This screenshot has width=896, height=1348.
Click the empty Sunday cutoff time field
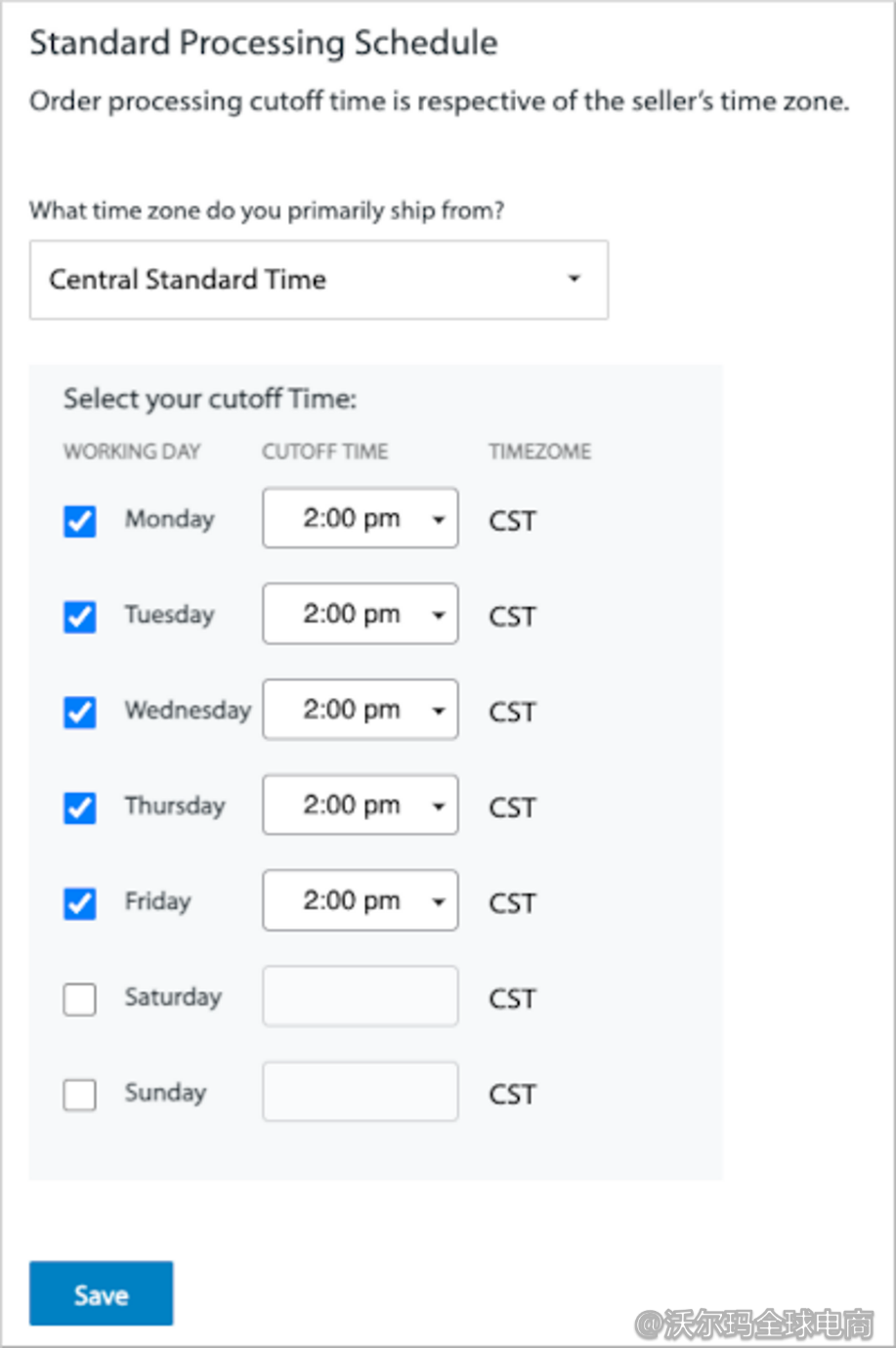click(x=361, y=1091)
